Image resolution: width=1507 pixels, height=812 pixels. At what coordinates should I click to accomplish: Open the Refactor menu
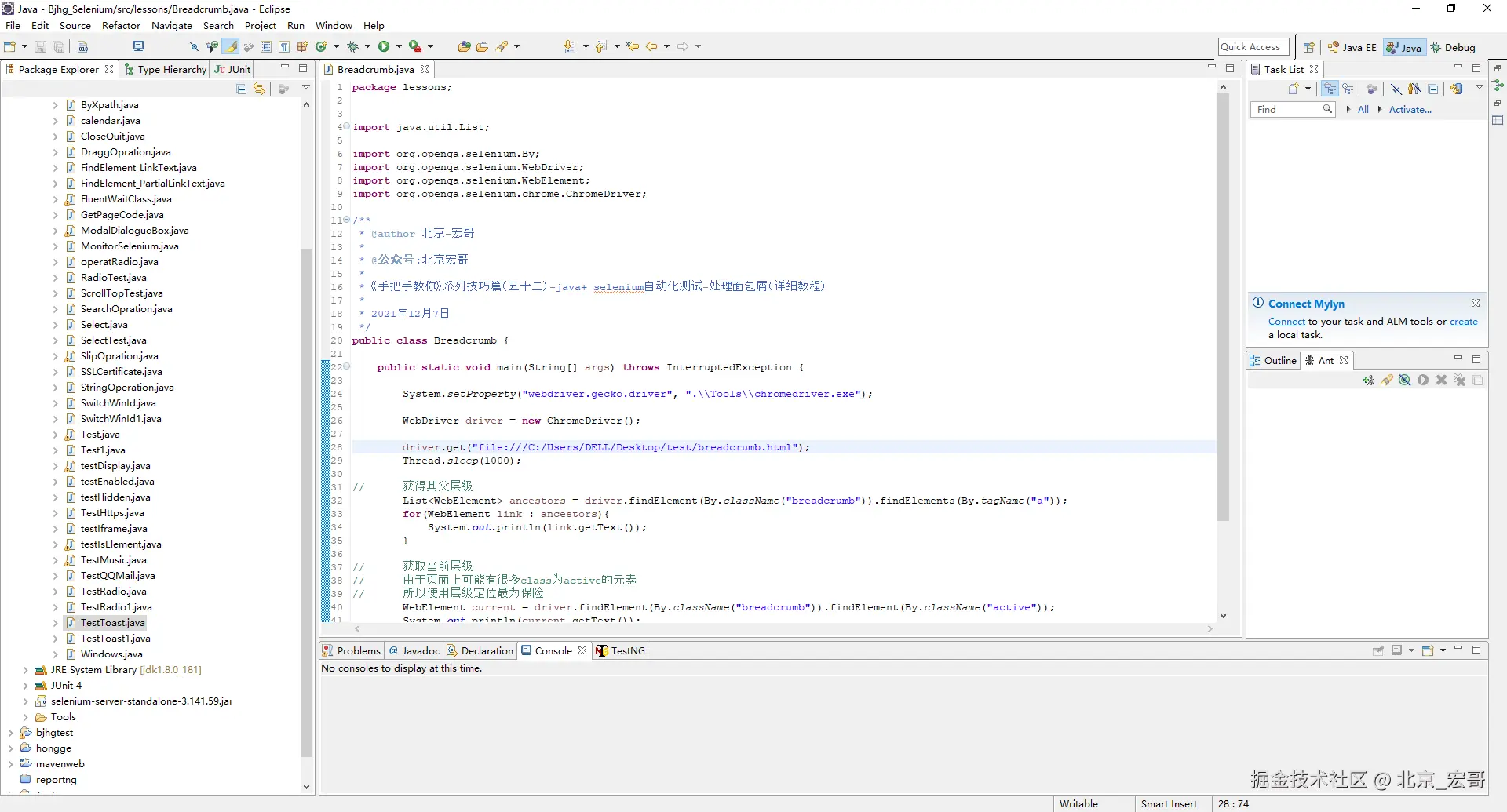coord(121,25)
